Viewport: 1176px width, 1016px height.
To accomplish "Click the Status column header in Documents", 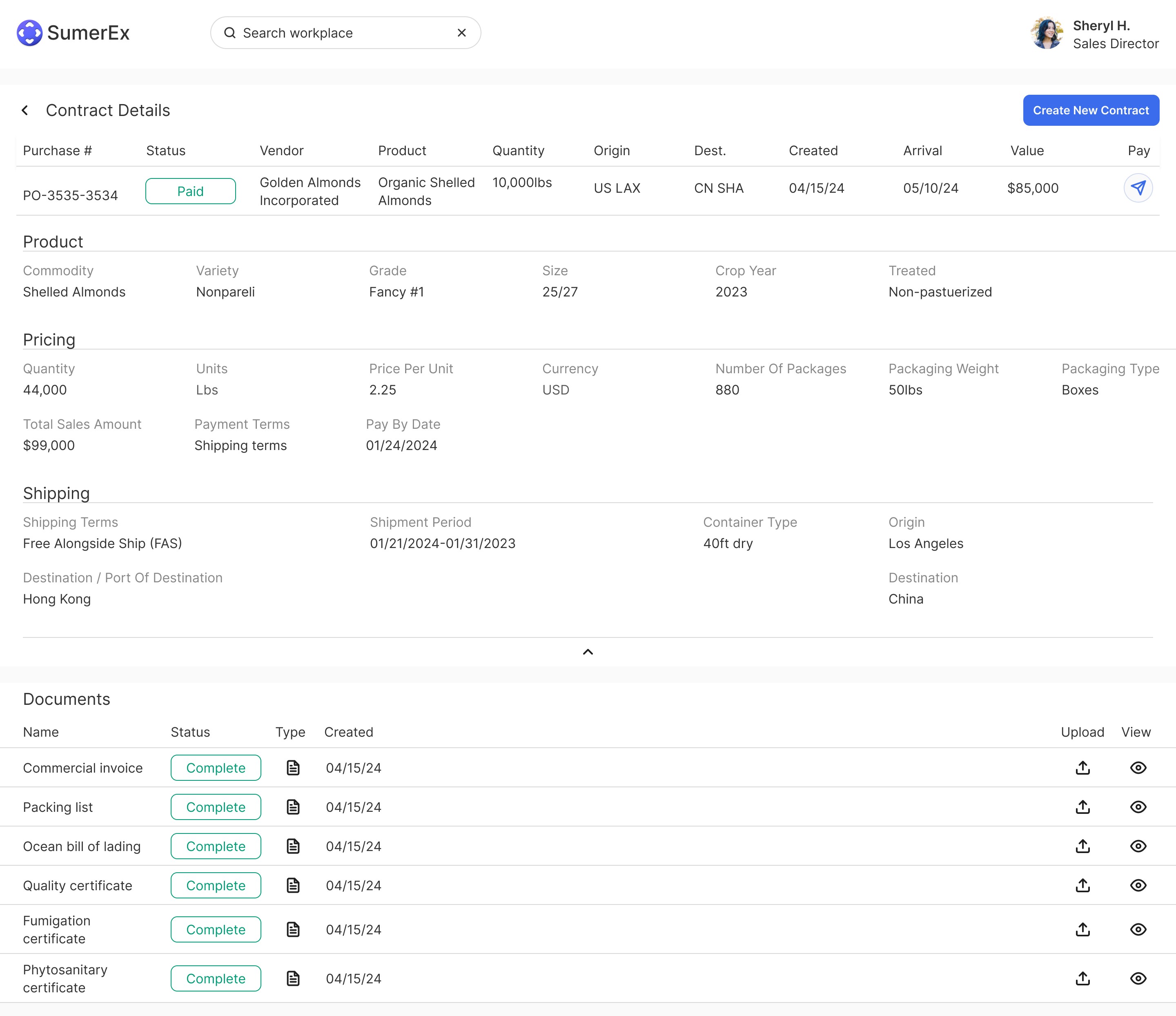I will tap(190, 732).
